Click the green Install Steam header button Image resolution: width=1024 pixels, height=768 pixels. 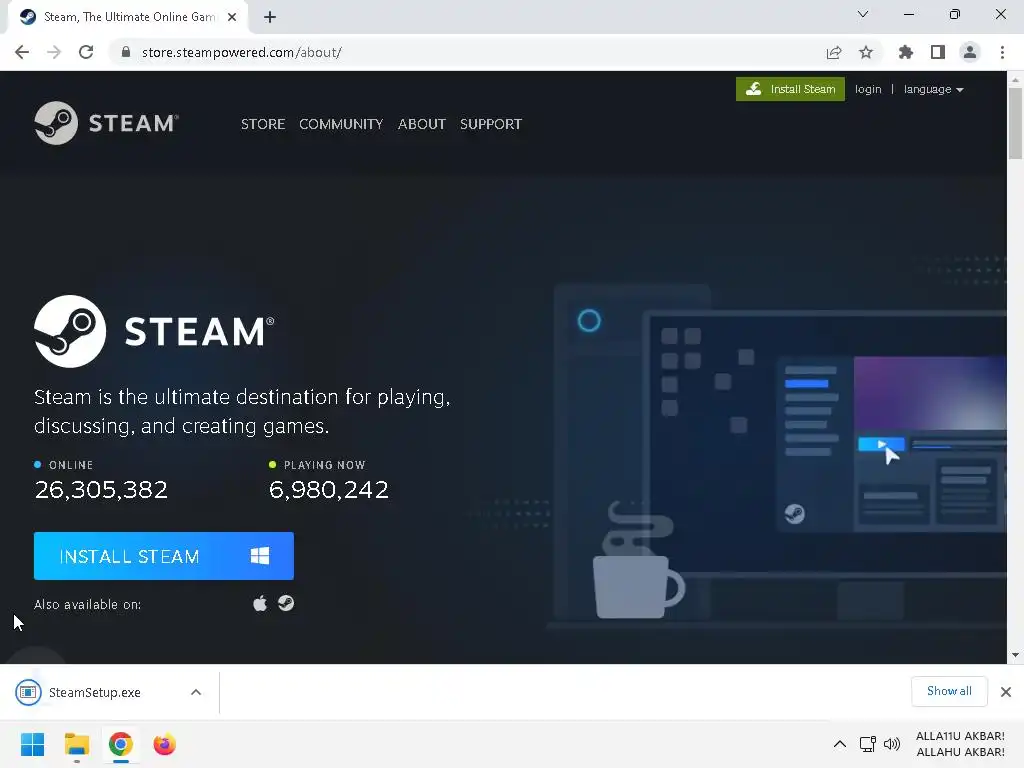point(790,89)
